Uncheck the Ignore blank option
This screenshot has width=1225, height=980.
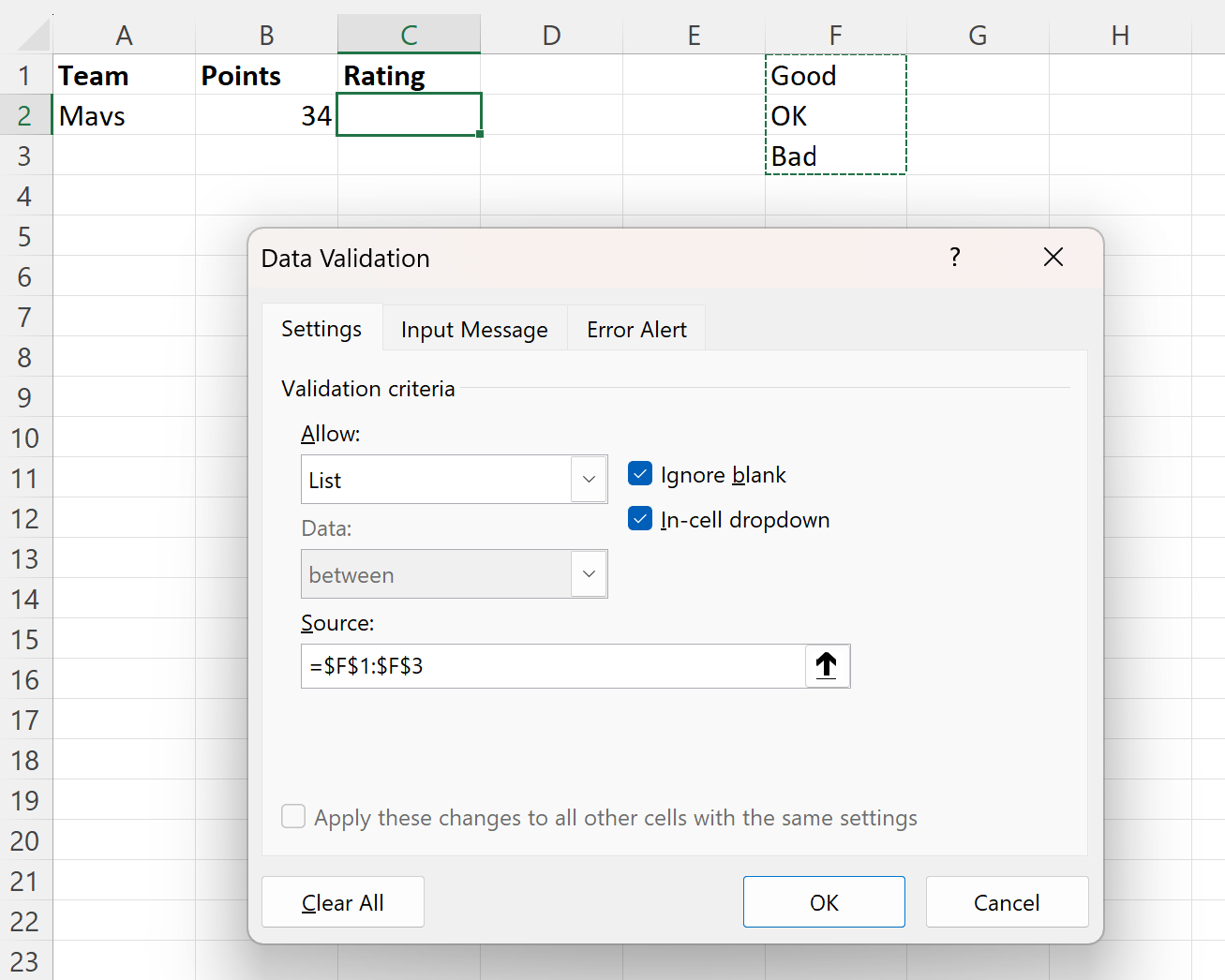639,473
